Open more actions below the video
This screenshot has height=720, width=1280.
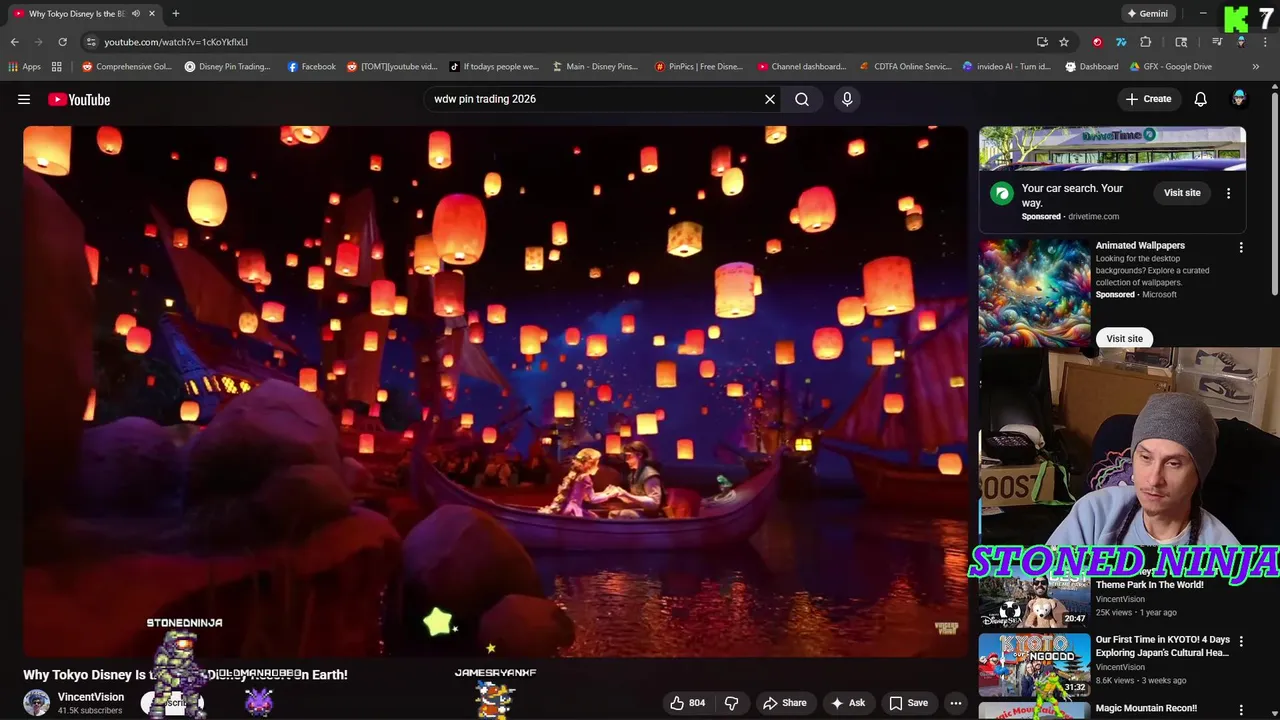(956, 703)
